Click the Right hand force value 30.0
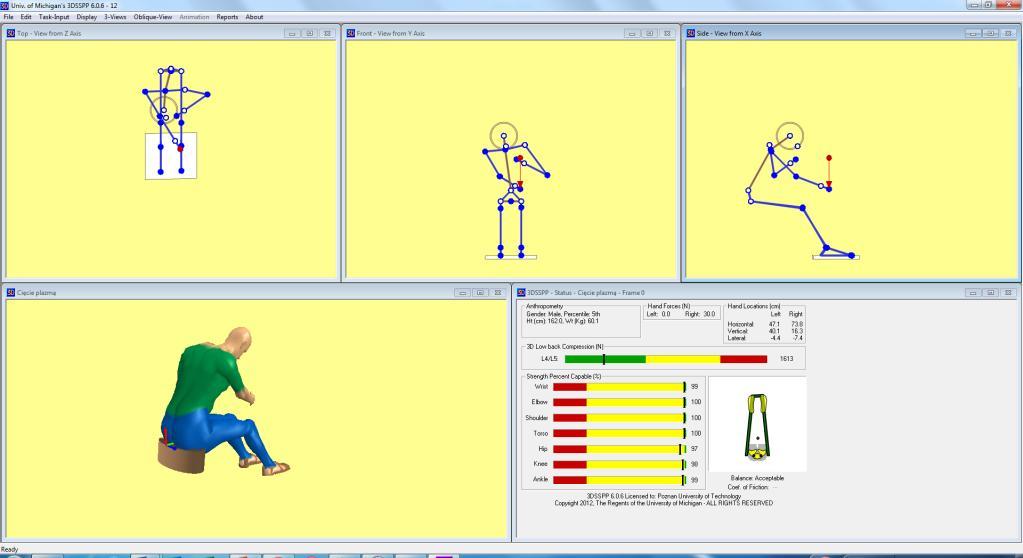1023x558 pixels. (x=709, y=314)
